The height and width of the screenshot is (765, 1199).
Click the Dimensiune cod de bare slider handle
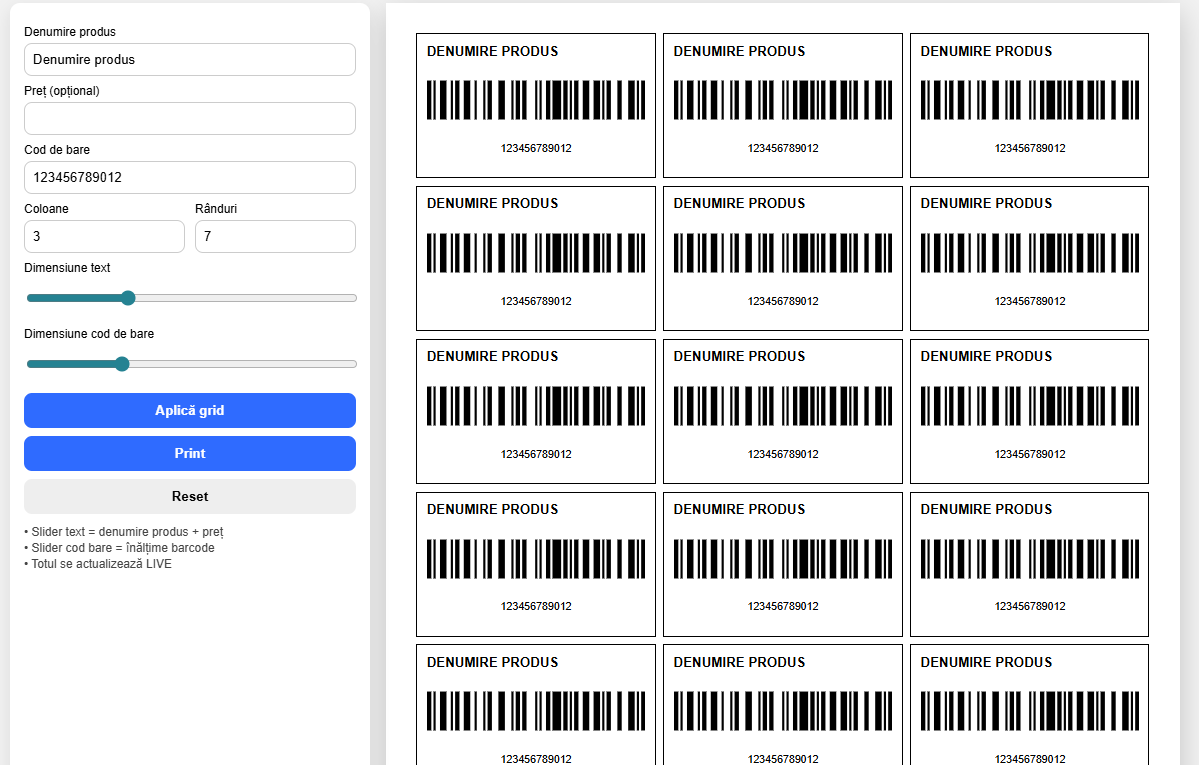coord(122,364)
